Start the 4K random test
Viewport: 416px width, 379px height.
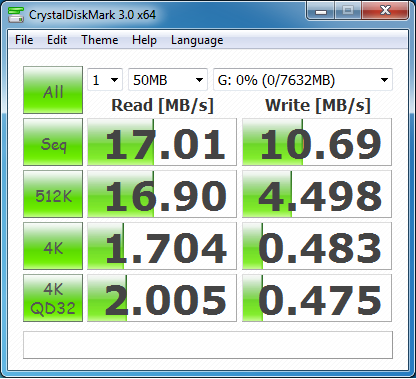53,246
